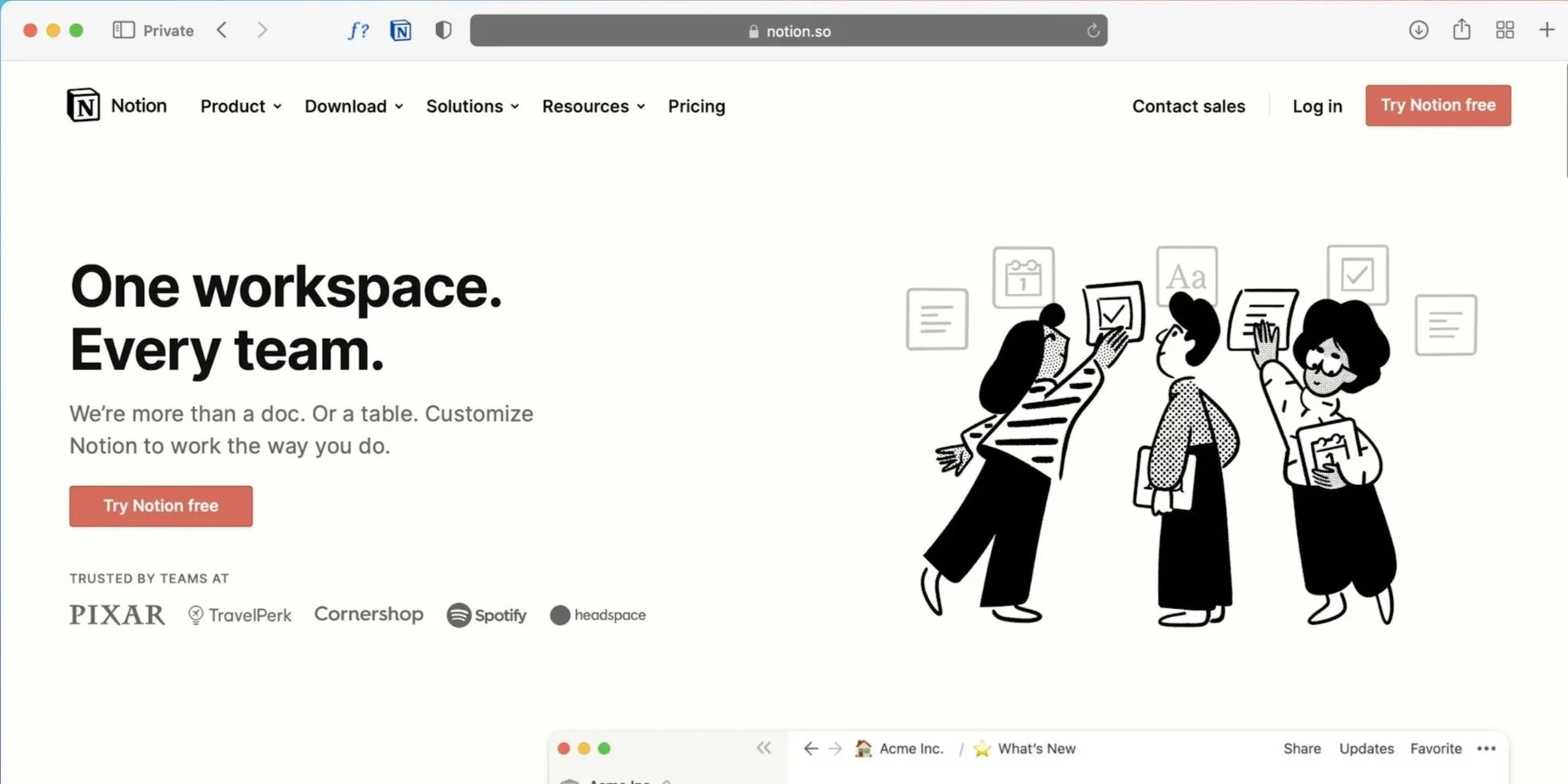This screenshot has height=784, width=1568.
Task: Click Favorite in the app preview
Action: (1435, 749)
